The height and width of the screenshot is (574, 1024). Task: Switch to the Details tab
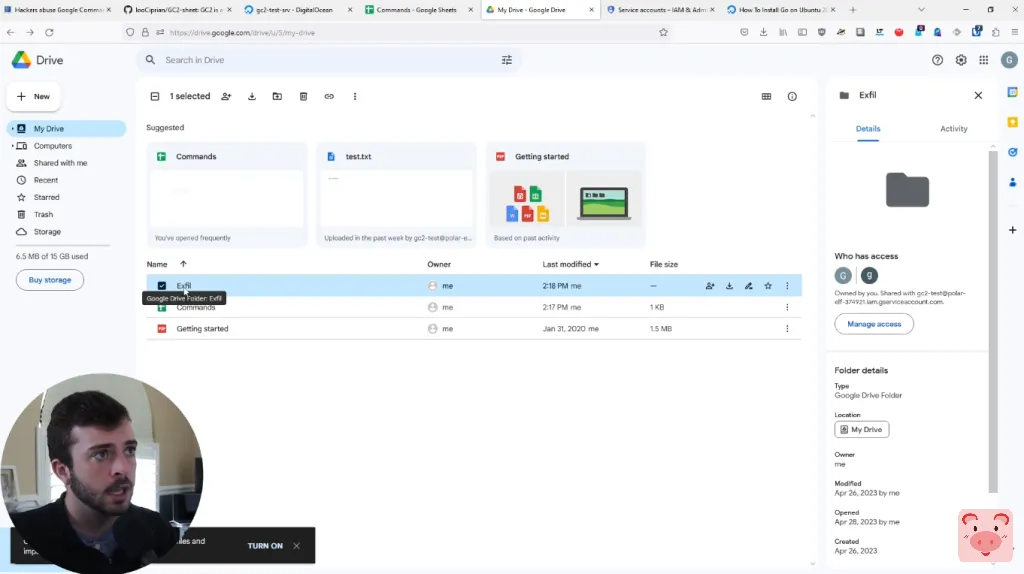pyautogui.click(x=868, y=129)
